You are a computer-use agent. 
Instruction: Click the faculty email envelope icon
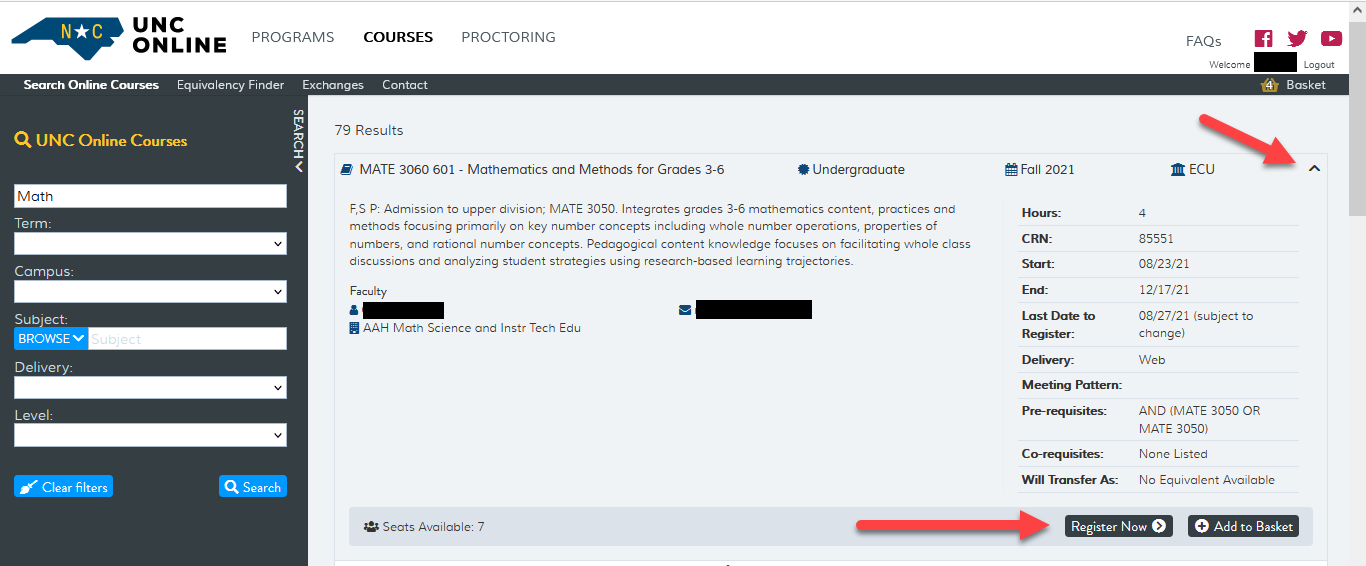pos(685,310)
